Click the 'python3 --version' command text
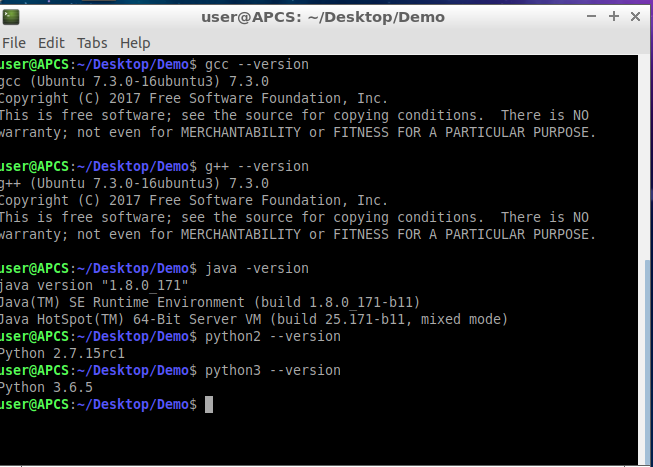Screen dimensions: 653x467 coord(273,371)
